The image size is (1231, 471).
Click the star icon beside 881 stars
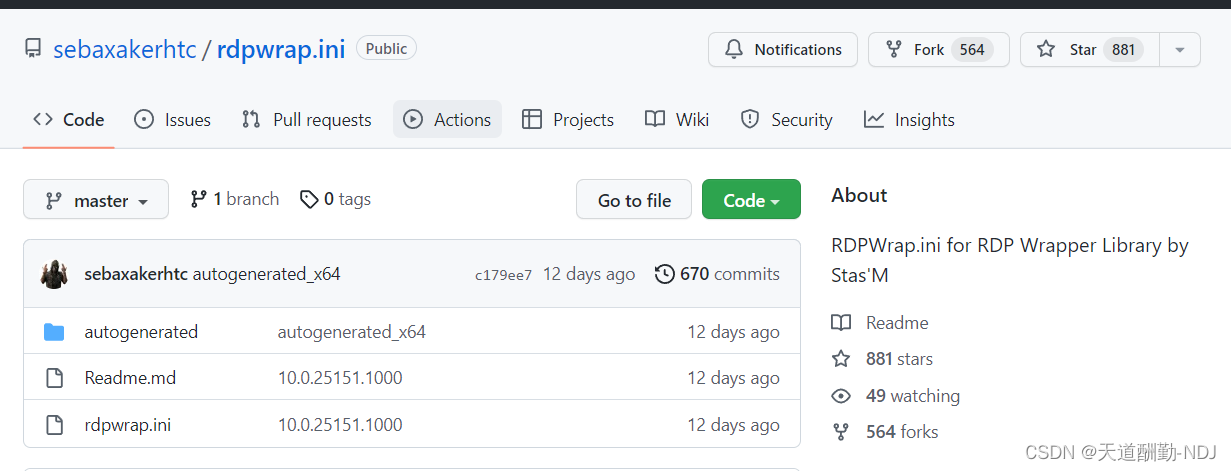click(841, 359)
